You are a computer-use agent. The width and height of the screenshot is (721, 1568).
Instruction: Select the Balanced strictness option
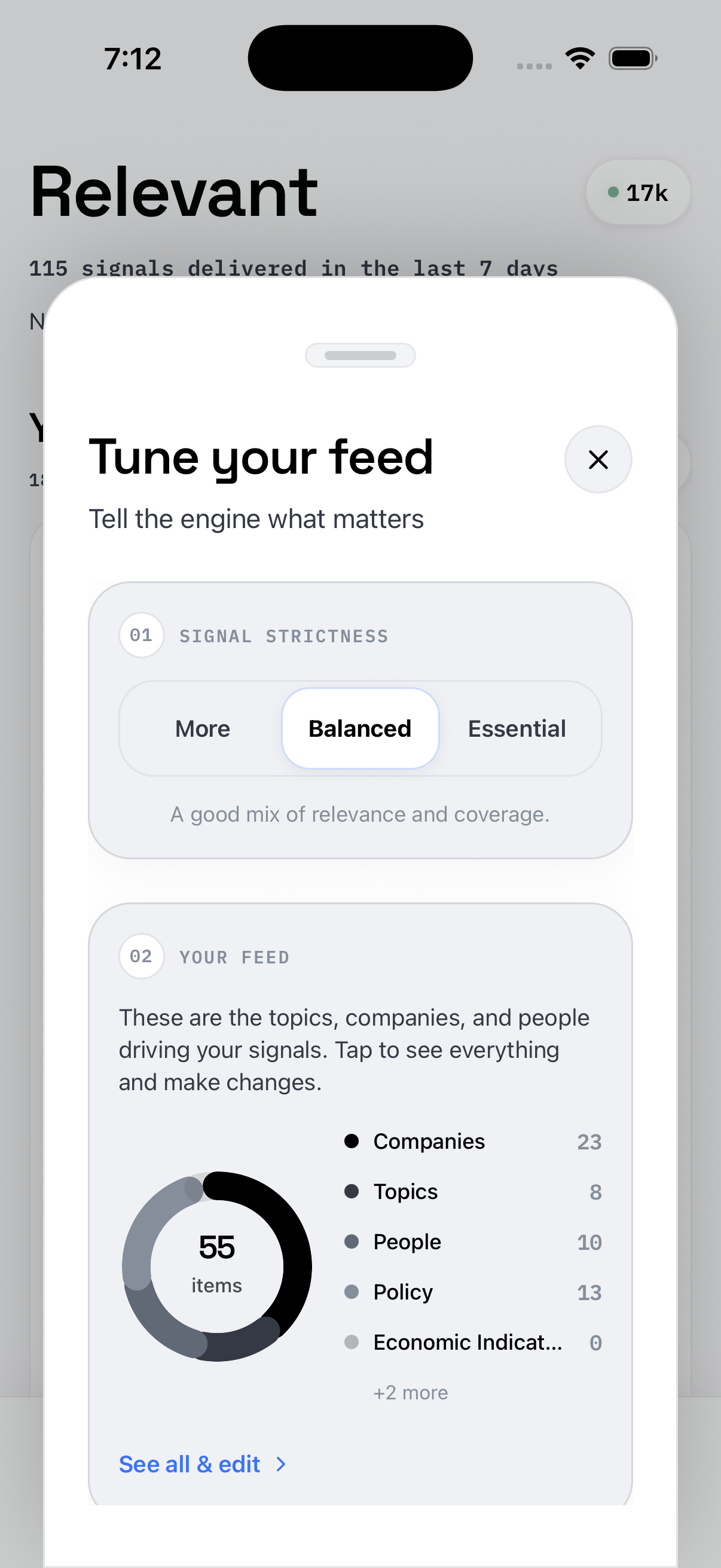[359, 727]
